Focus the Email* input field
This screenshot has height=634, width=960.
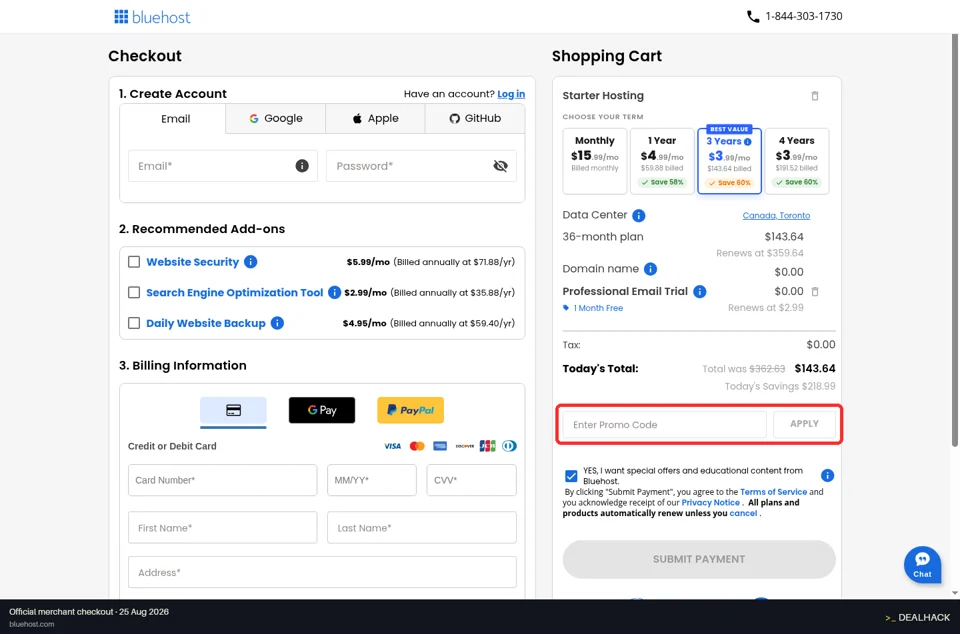click(223, 166)
